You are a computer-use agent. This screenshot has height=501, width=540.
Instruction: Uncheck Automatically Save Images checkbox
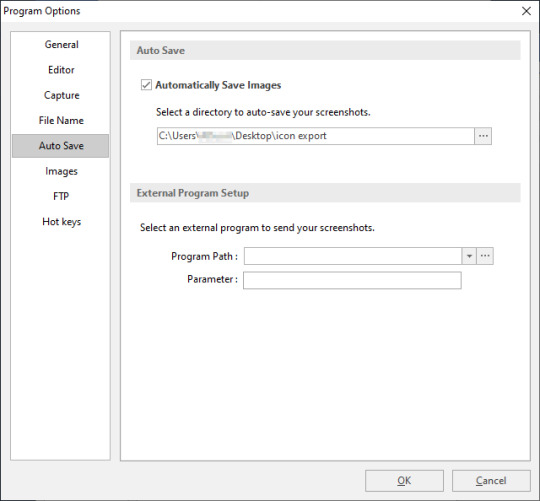(146, 85)
